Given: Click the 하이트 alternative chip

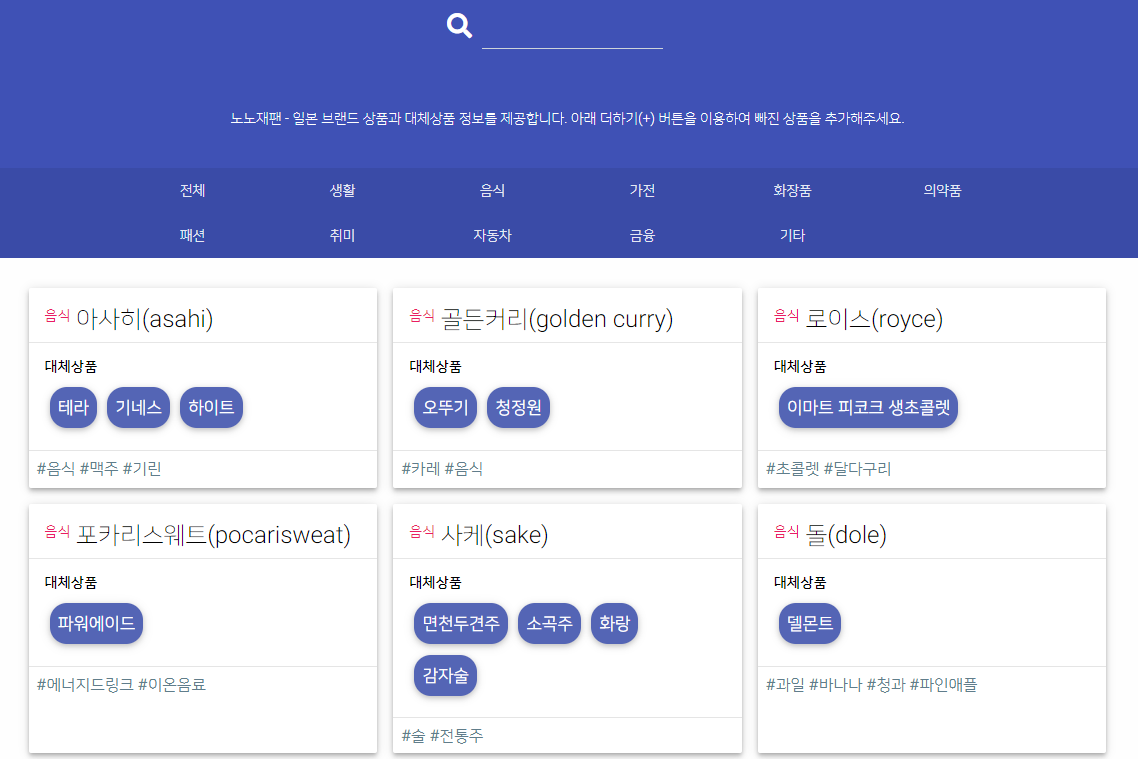Looking at the screenshot, I should (x=211, y=407).
